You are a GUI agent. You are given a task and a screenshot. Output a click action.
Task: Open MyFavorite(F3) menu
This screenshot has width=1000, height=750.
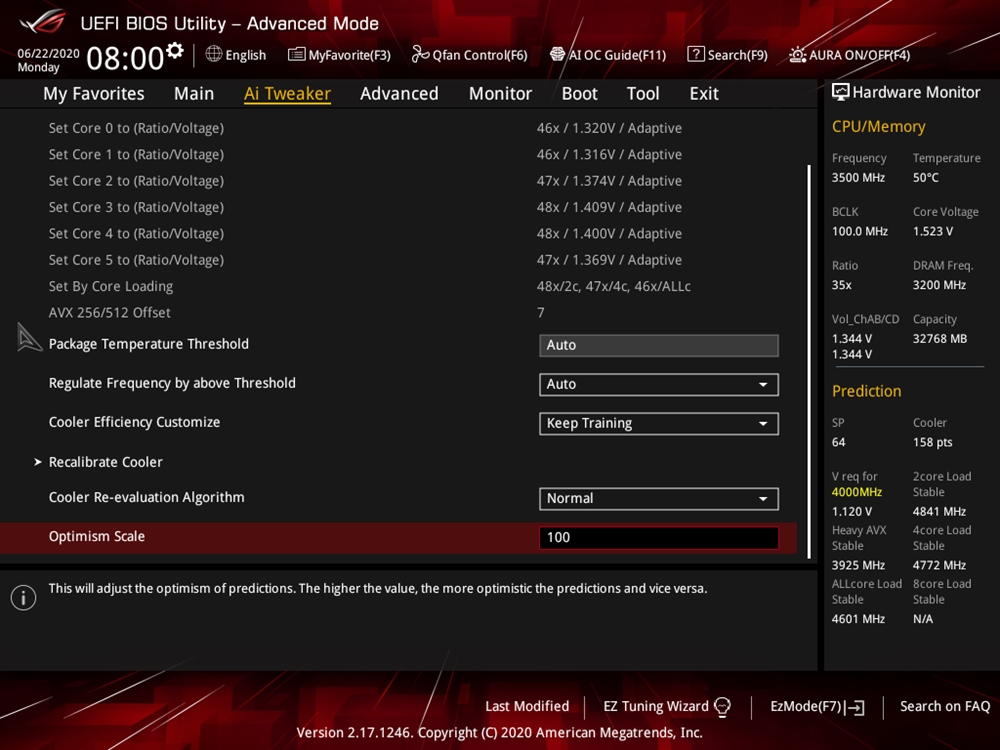point(349,55)
